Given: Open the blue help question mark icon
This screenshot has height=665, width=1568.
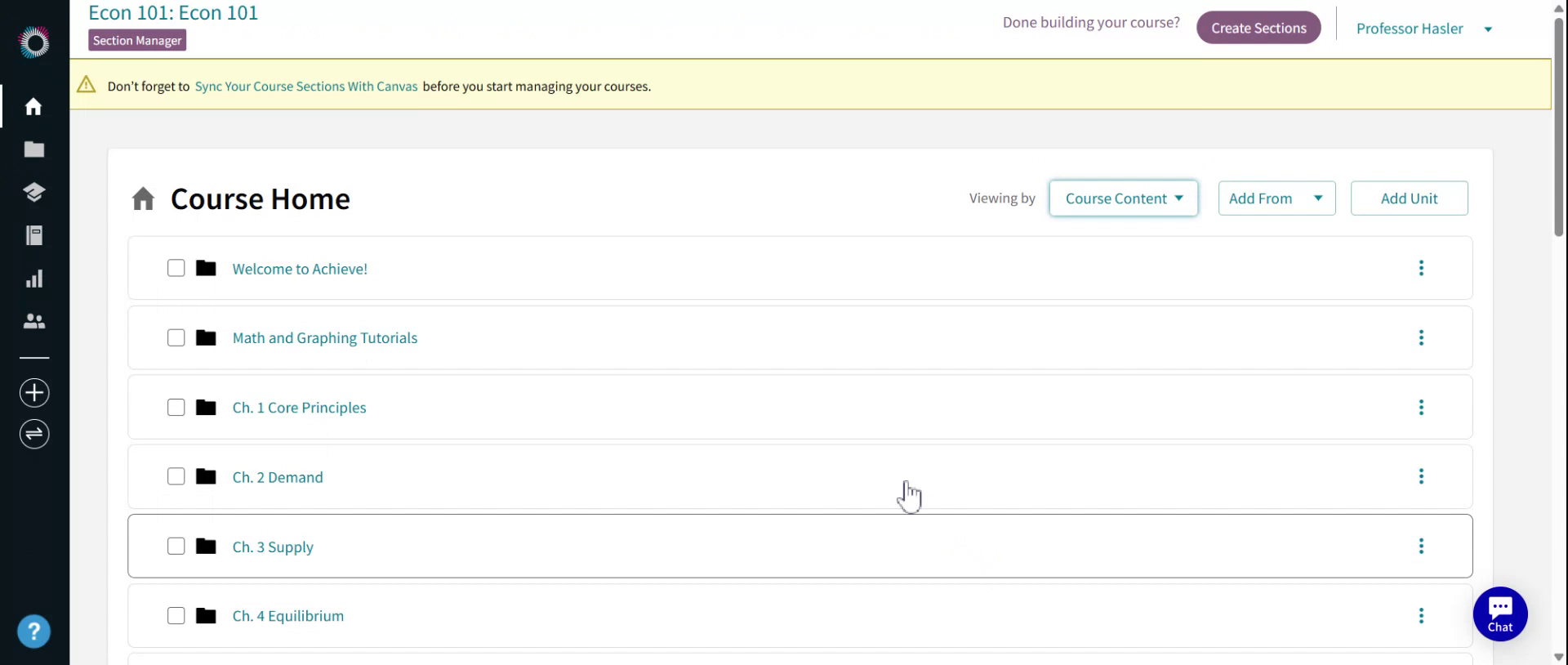Looking at the screenshot, I should click(x=33, y=632).
